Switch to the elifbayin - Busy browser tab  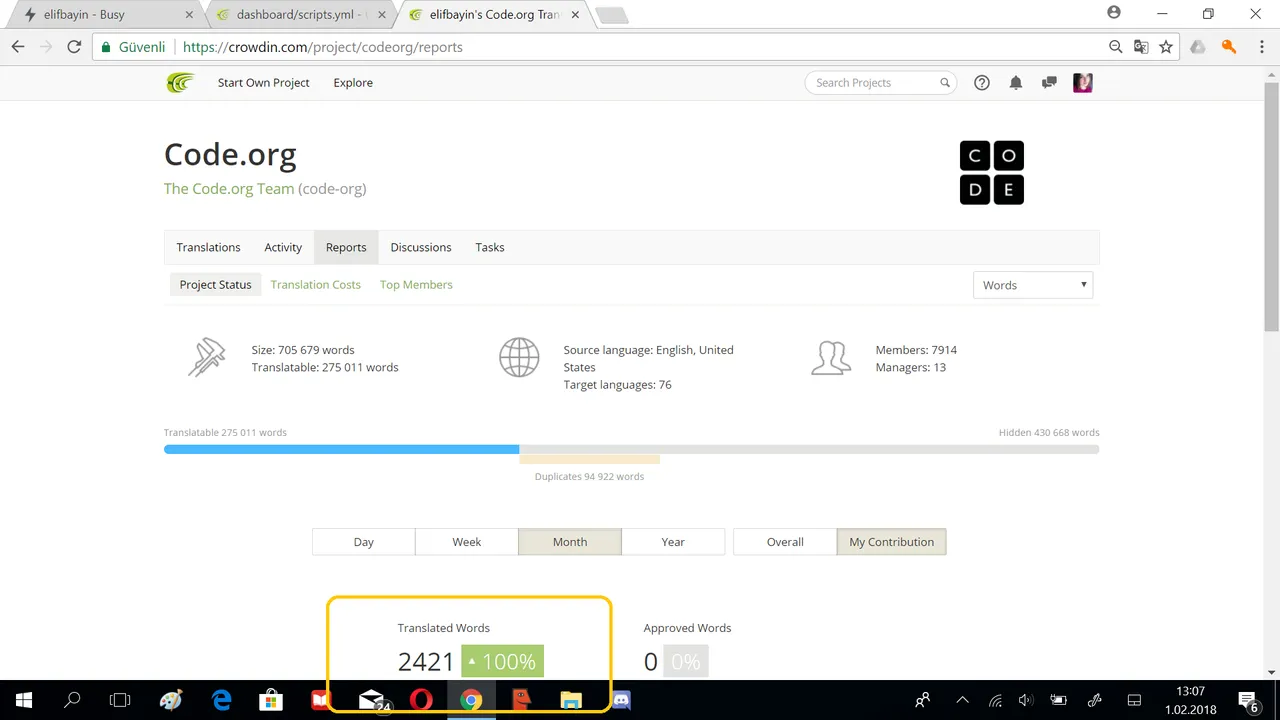[x=104, y=15]
